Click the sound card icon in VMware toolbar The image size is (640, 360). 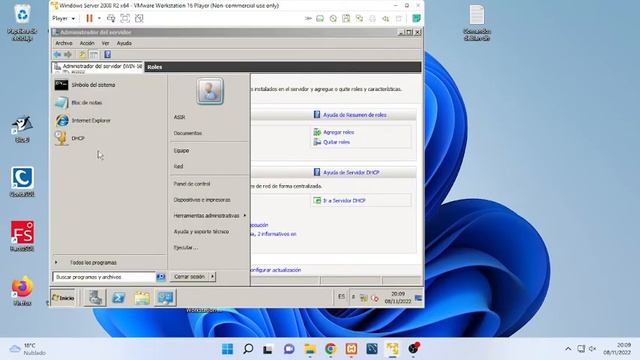pos(385,18)
